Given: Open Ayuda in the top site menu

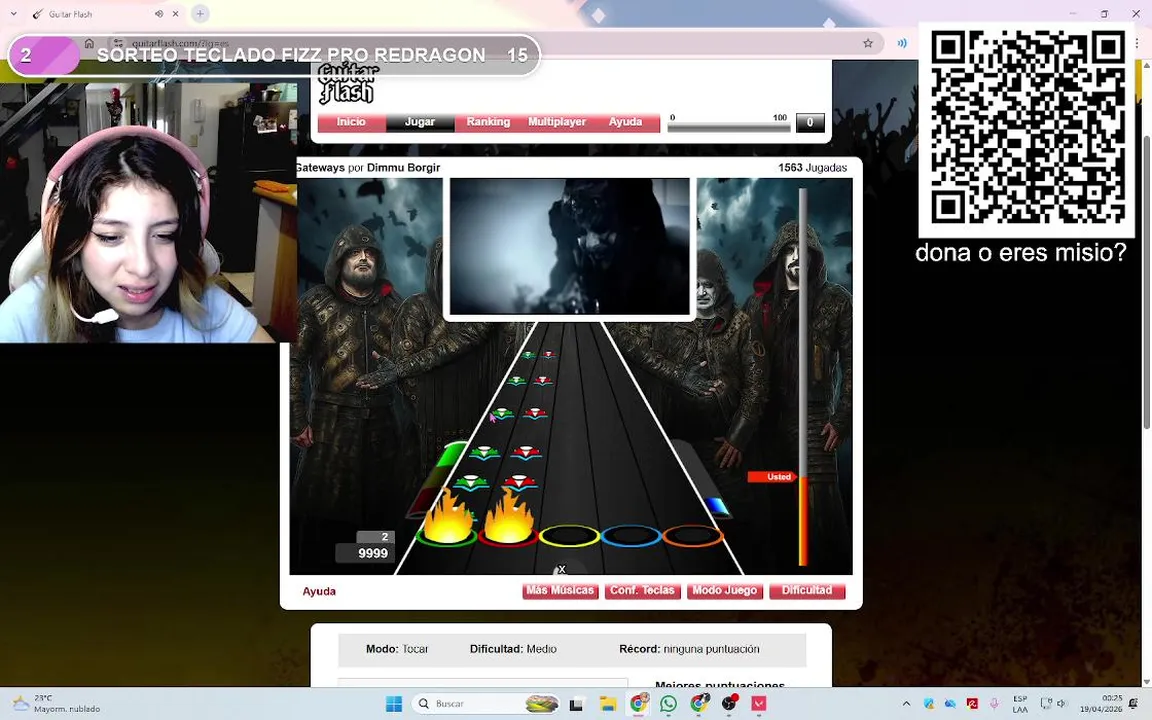Looking at the screenshot, I should (625, 123).
